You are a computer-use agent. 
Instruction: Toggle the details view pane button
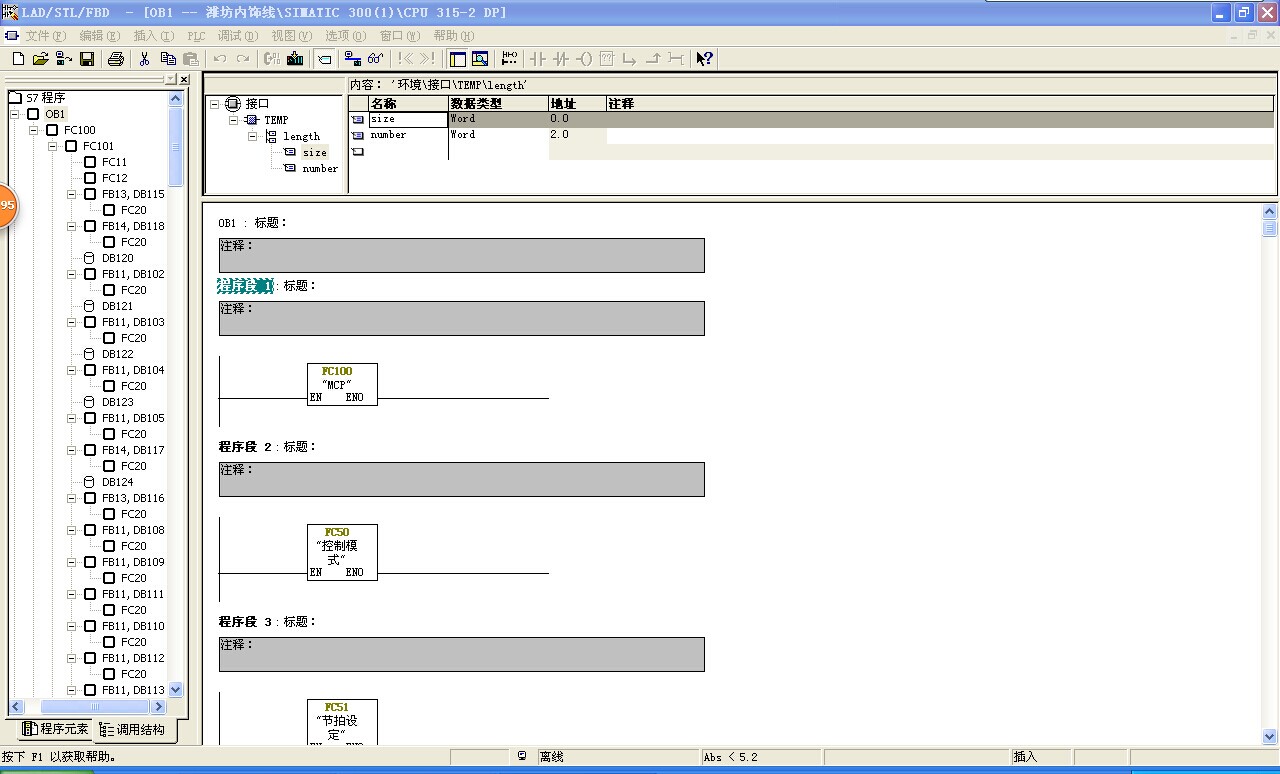[480, 59]
